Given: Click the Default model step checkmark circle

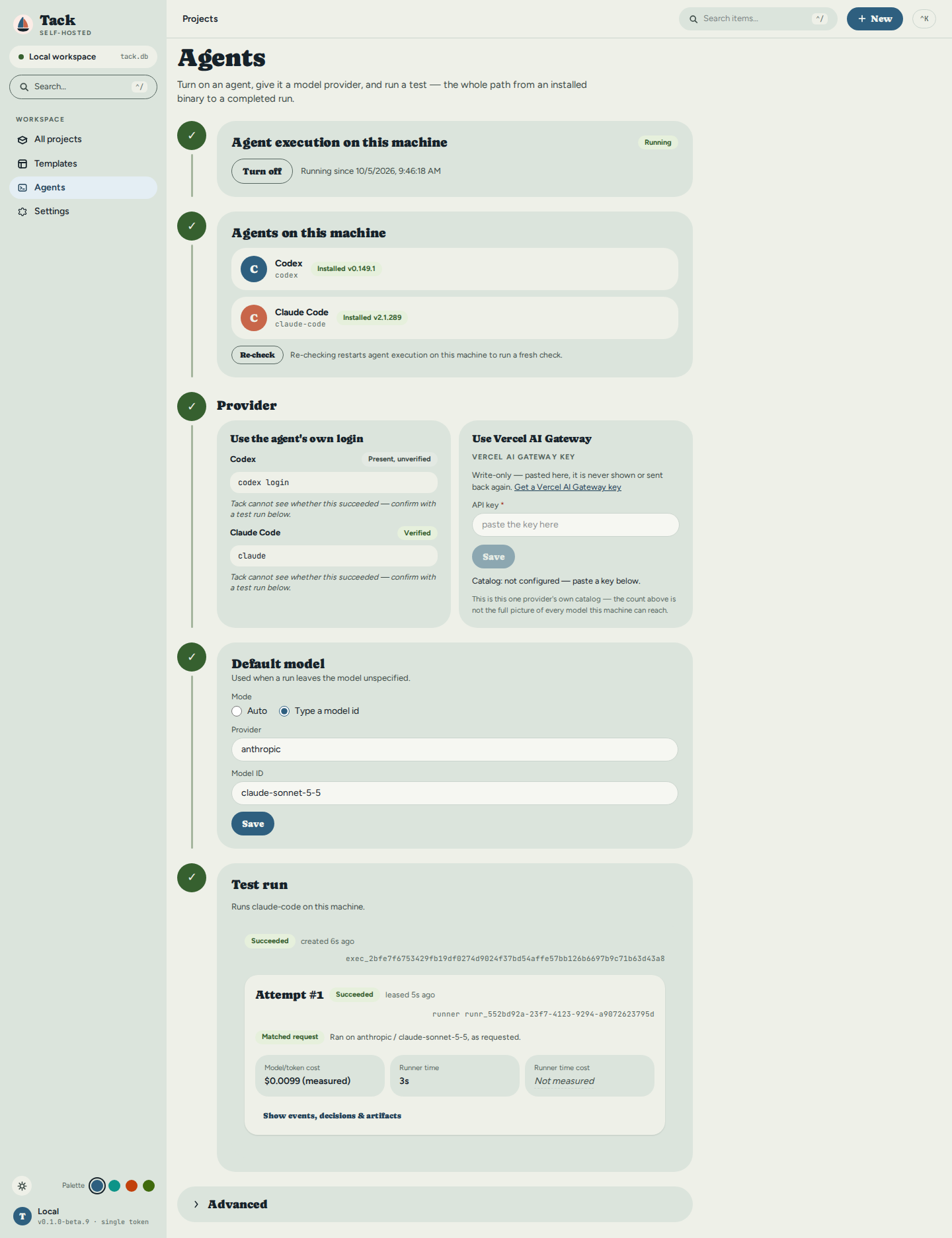Looking at the screenshot, I should click(192, 657).
